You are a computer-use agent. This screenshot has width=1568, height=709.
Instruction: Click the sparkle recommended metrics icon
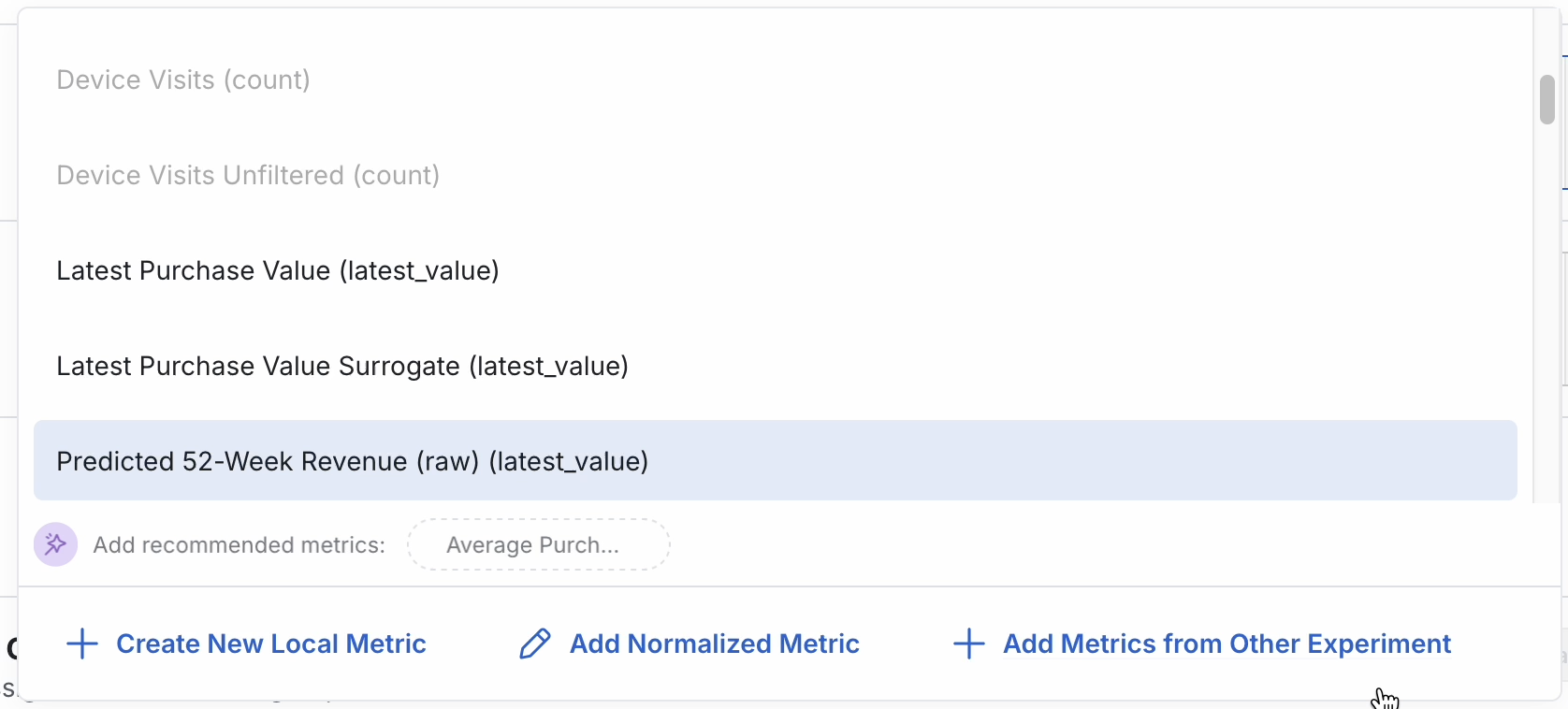[55, 544]
